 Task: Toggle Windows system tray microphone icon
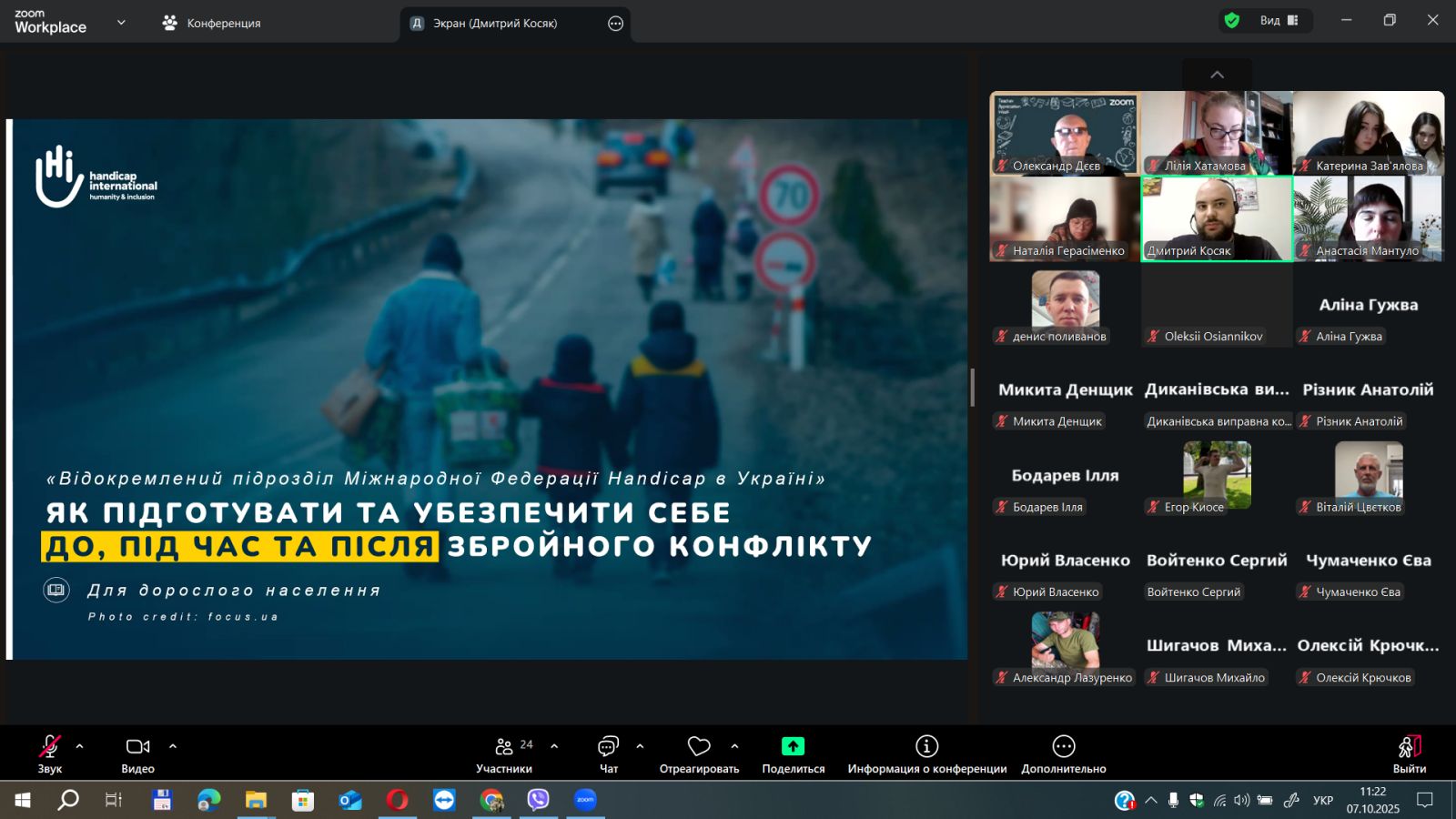(x=1173, y=801)
